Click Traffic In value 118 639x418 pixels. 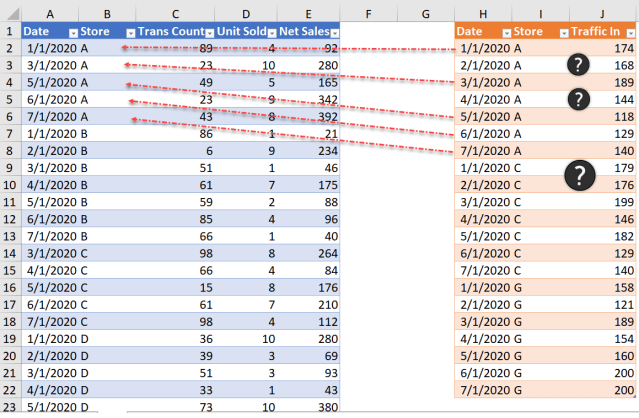coord(602,117)
